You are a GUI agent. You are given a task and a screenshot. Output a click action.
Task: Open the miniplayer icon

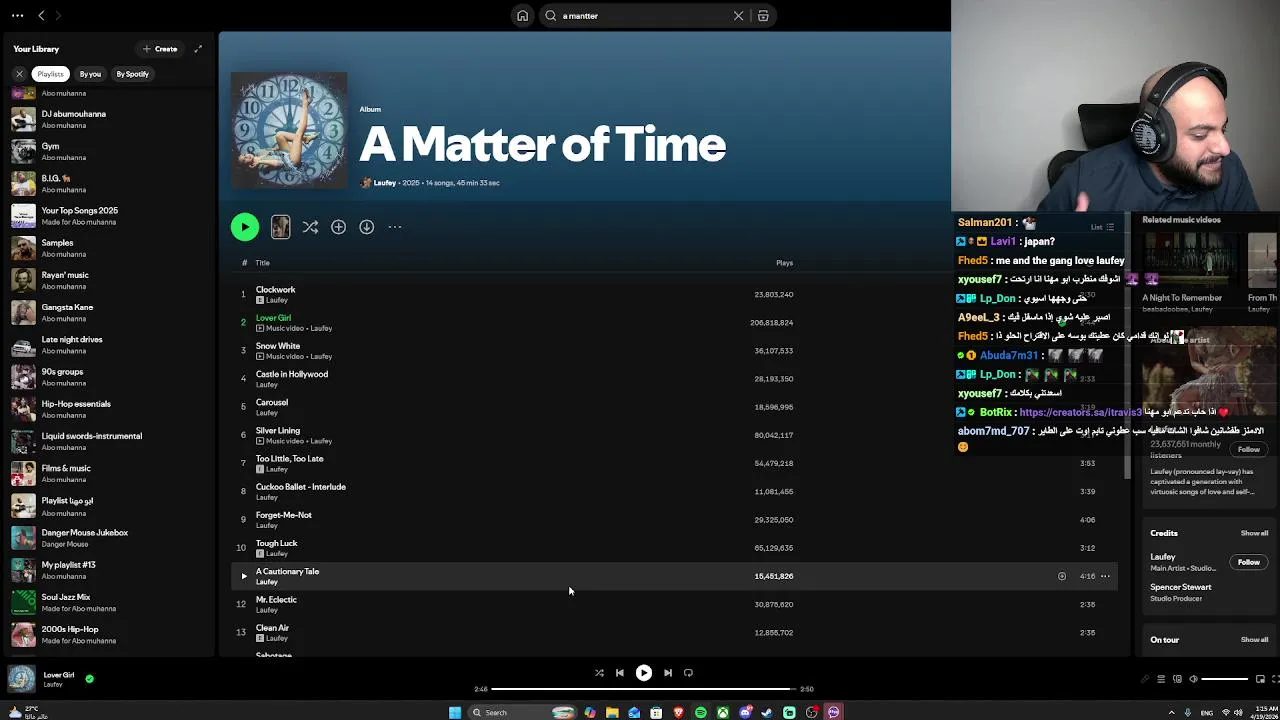click(x=1260, y=679)
